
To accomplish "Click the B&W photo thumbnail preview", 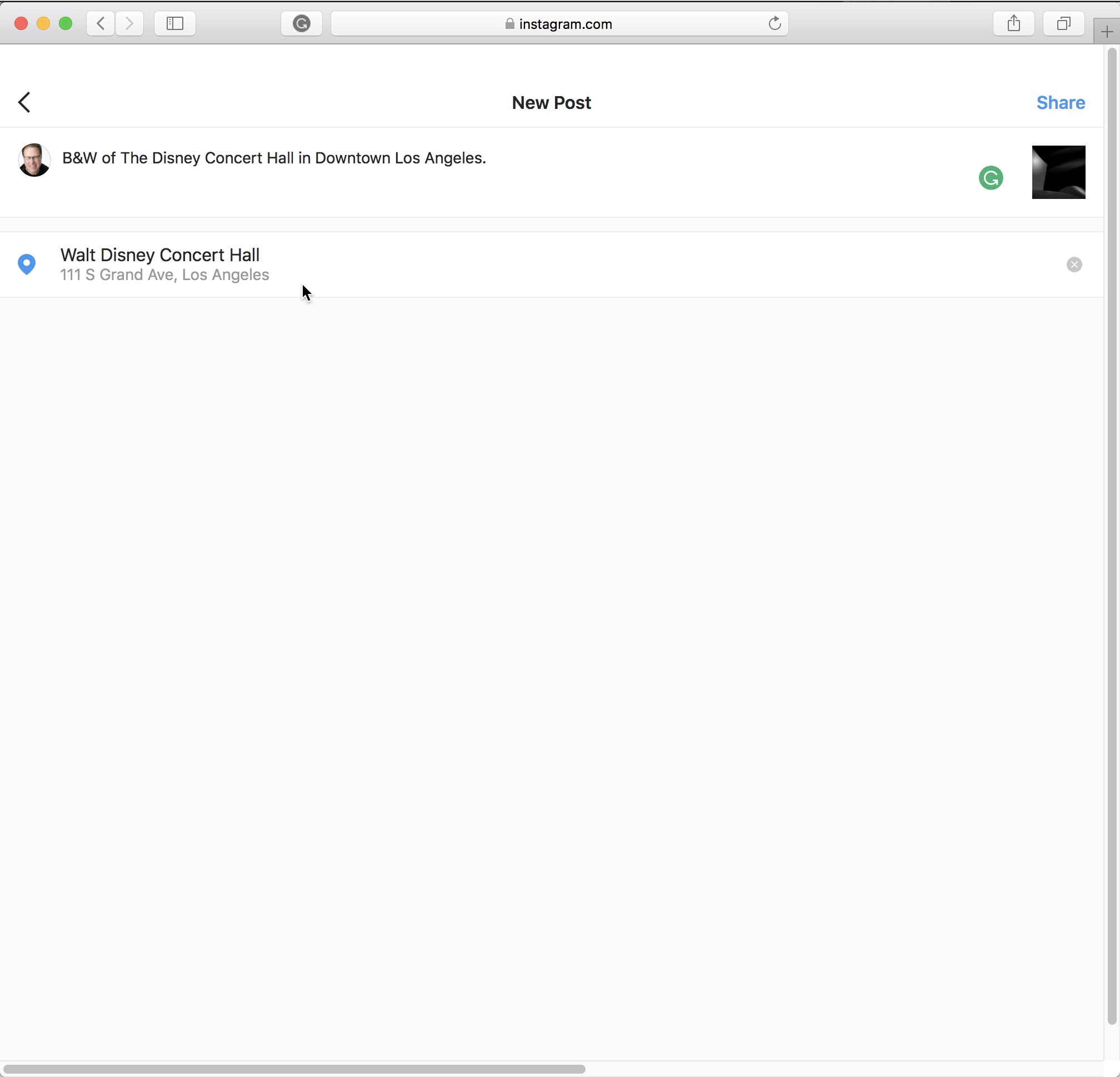I will coord(1058,172).
